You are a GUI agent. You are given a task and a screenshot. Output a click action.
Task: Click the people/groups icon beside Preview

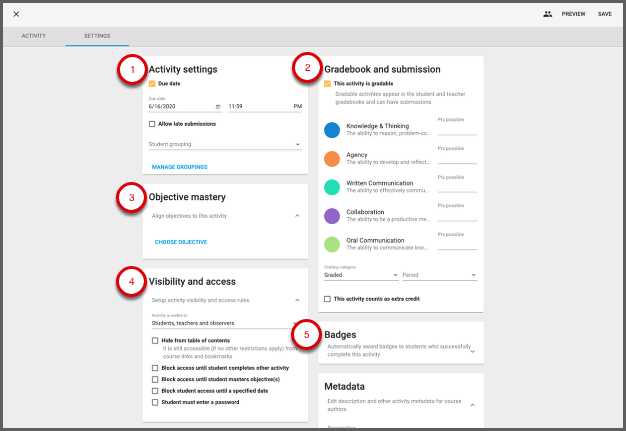(x=547, y=14)
